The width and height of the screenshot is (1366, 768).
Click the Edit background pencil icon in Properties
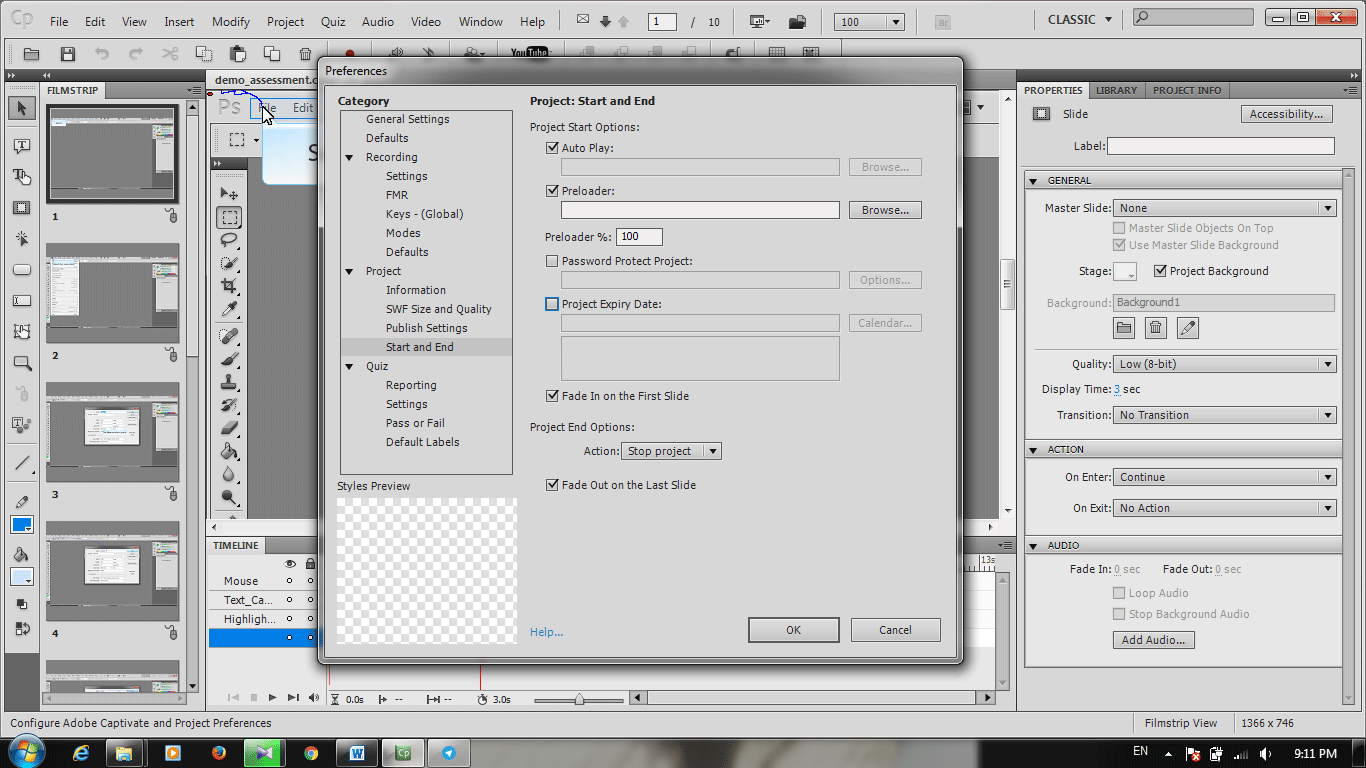pyautogui.click(x=1187, y=328)
